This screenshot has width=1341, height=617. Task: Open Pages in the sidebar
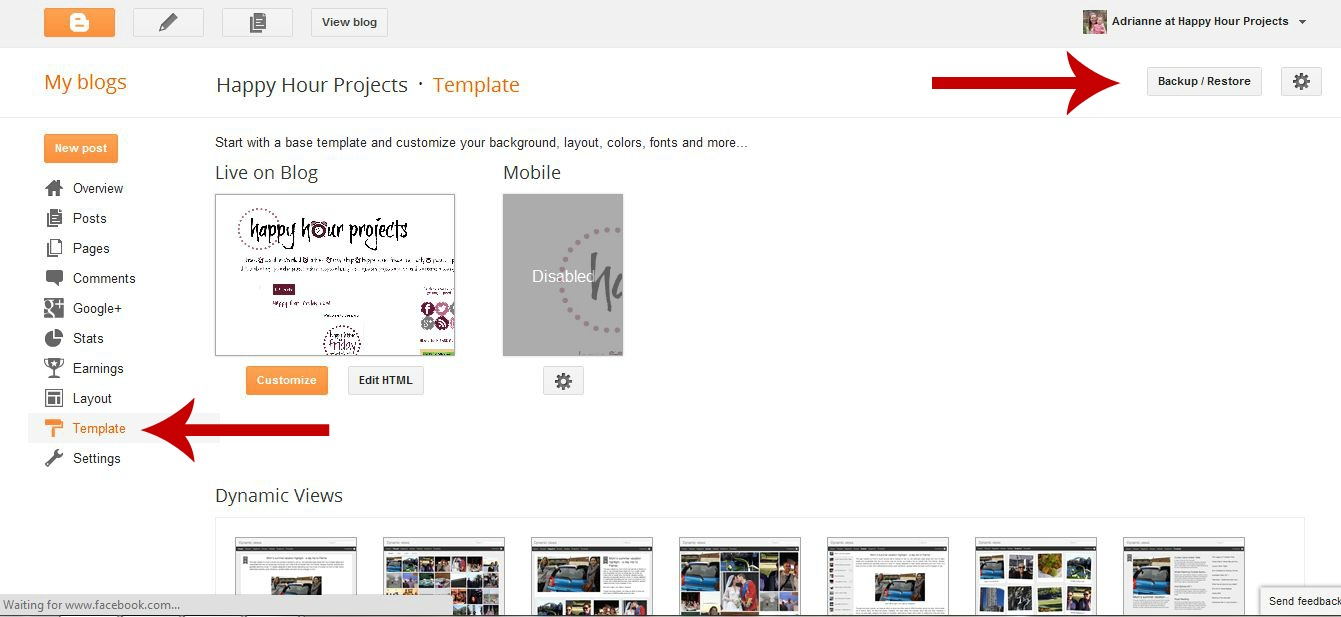(x=91, y=248)
